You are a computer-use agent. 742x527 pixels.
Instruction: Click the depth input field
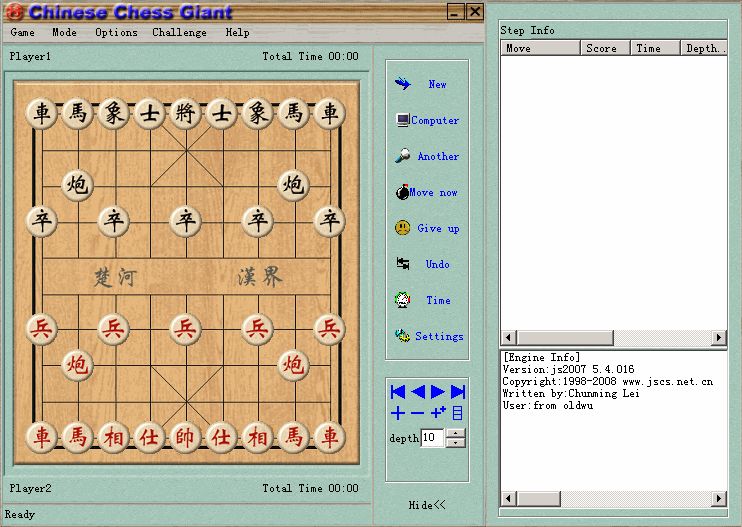[x=433, y=438]
